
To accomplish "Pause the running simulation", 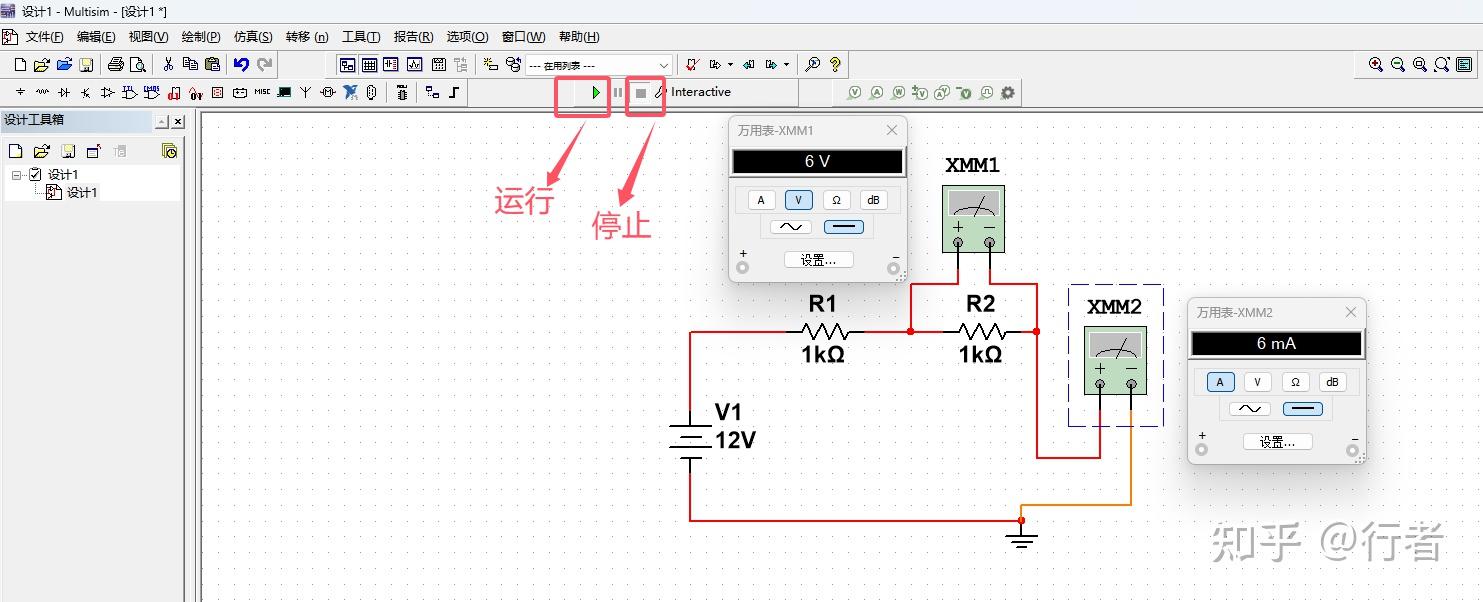I will click(618, 92).
